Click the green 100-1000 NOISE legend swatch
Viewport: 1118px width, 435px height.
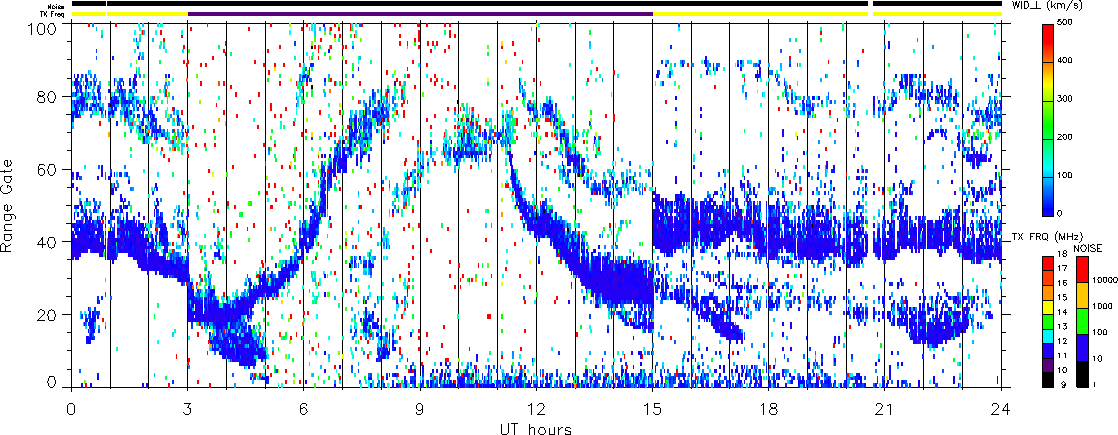1082,321
